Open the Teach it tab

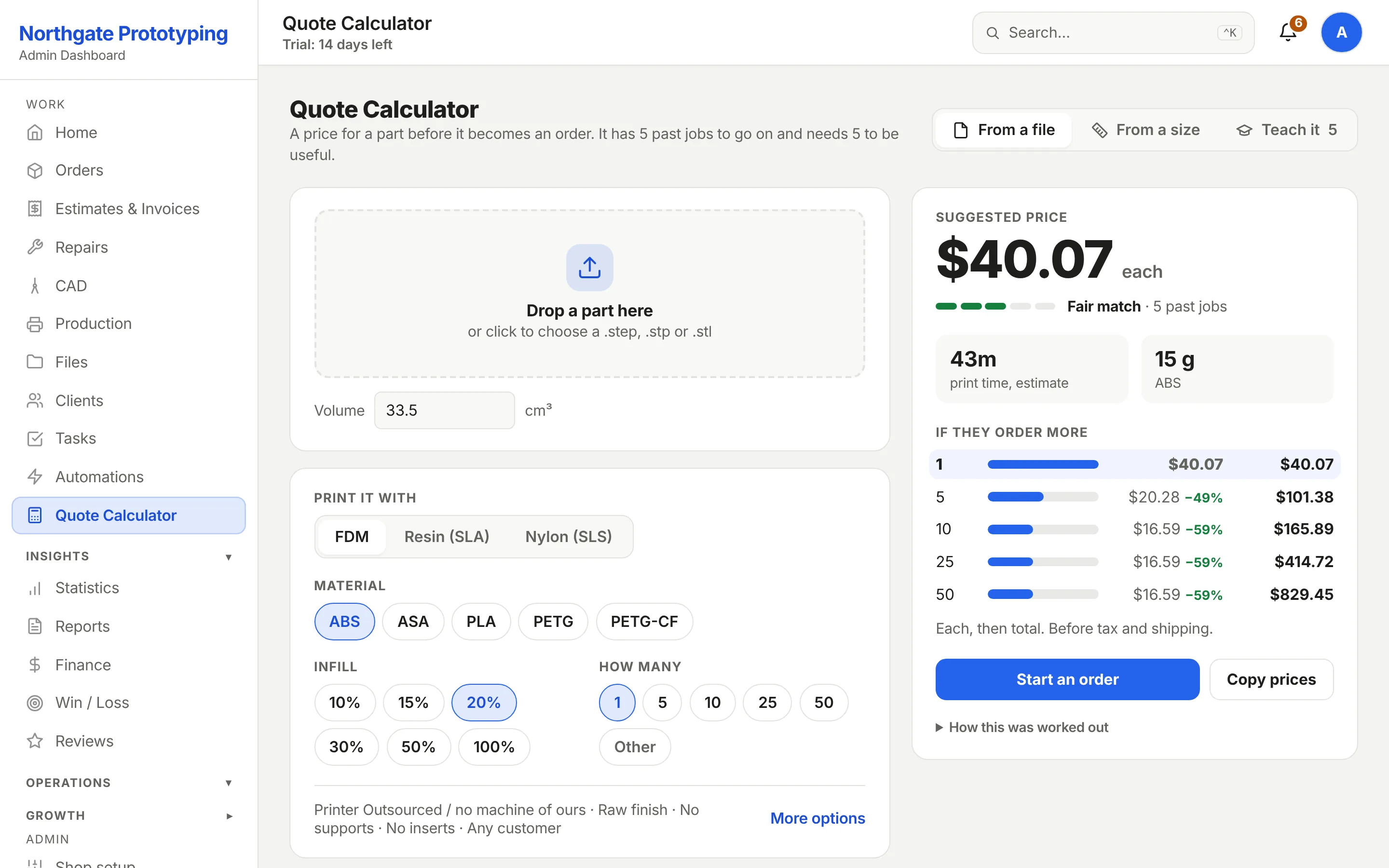click(x=1286, y=130)
